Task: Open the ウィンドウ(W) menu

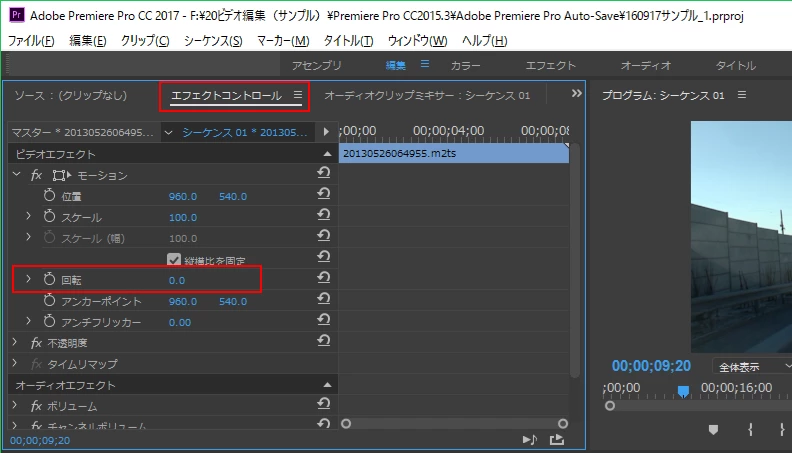Action: [417, 41]
